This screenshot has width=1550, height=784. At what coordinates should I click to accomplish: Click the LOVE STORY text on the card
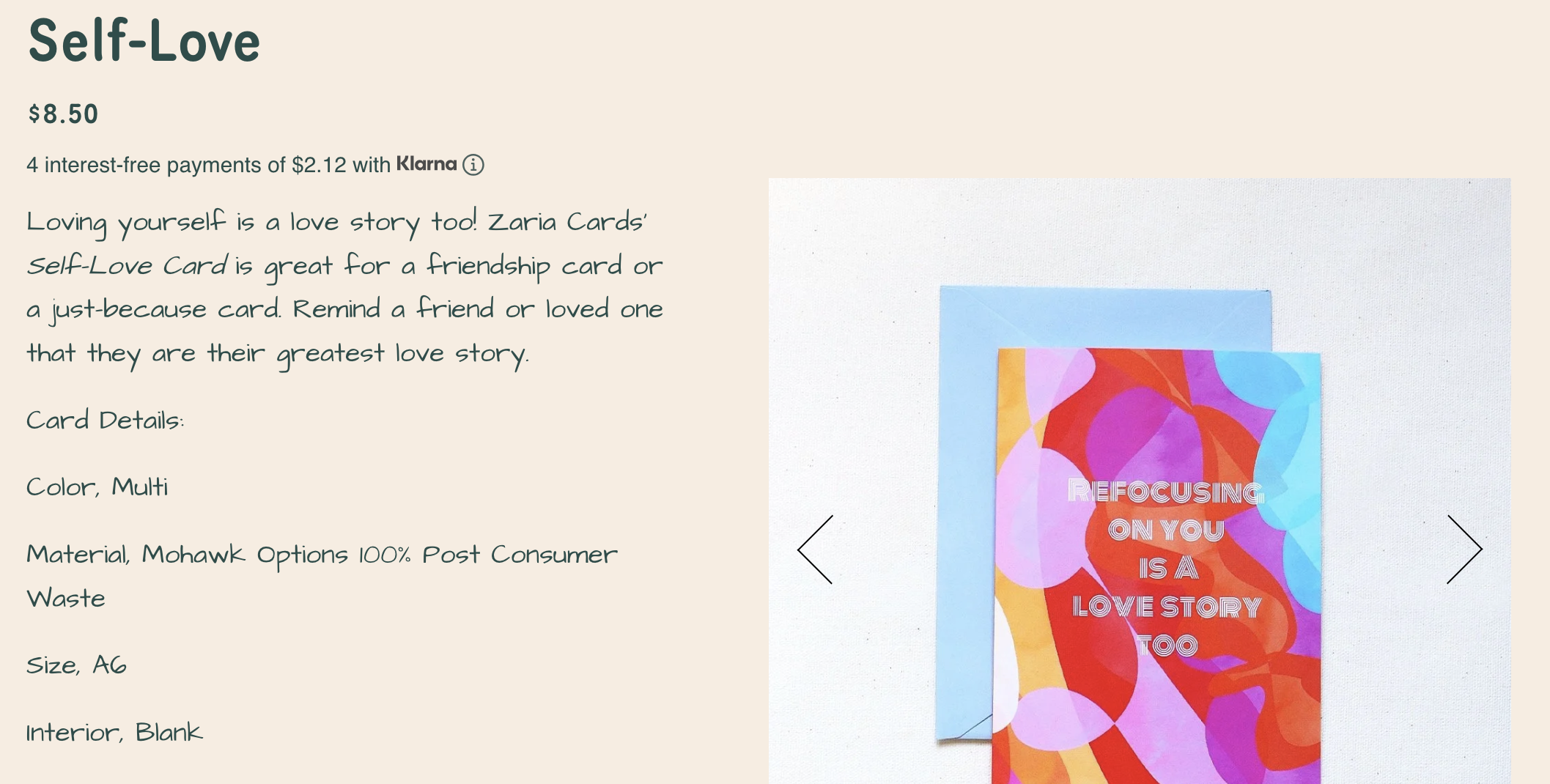click(x=1167, y=607)
